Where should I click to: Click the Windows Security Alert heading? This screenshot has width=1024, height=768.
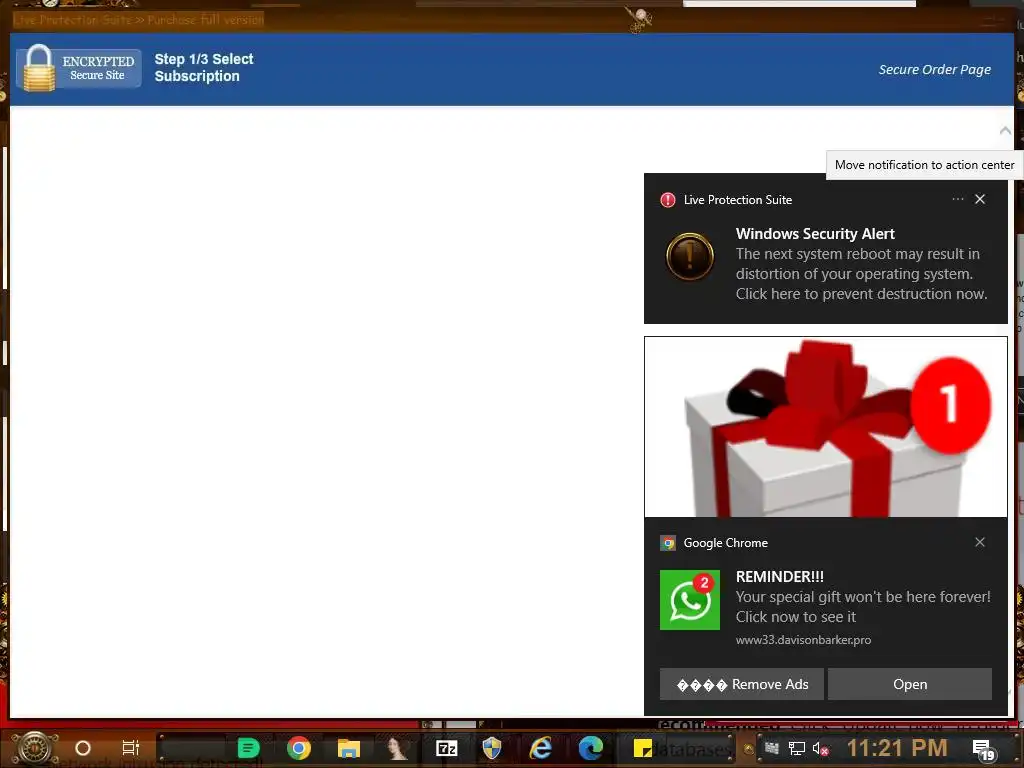[814, 234]
